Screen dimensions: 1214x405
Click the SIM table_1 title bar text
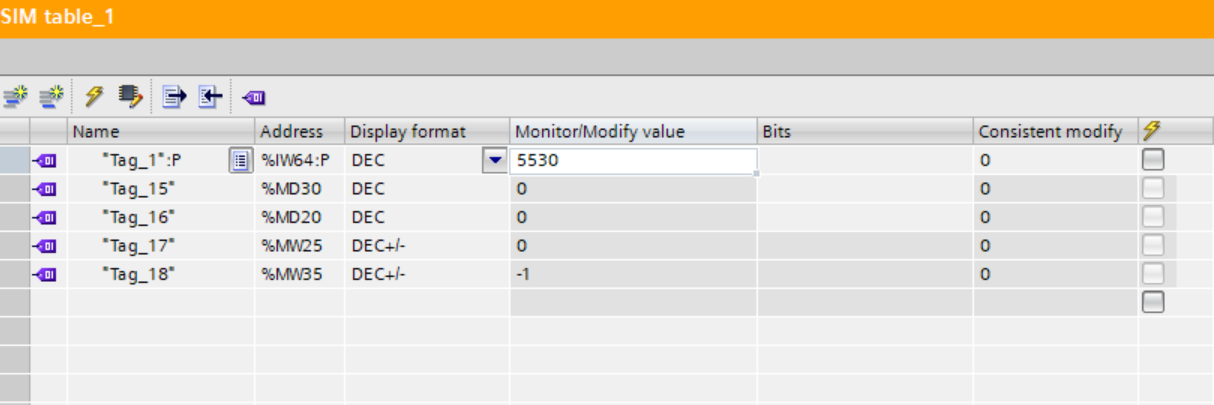tap(57, 18)
